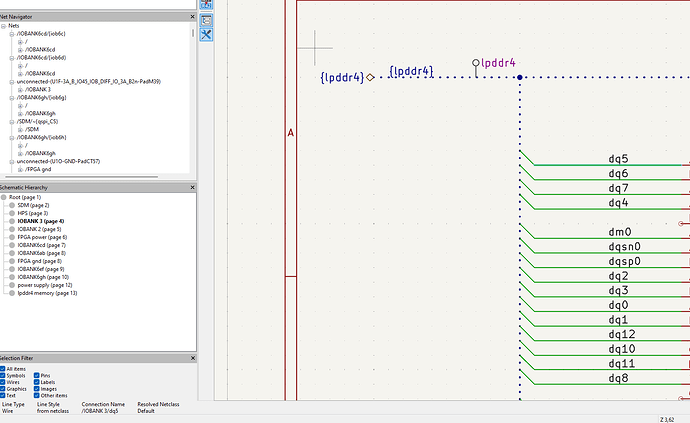The width and height of the screenshot is (690, 423).
Task: Select the dqsp0 wire label
Action: point(624,261)
